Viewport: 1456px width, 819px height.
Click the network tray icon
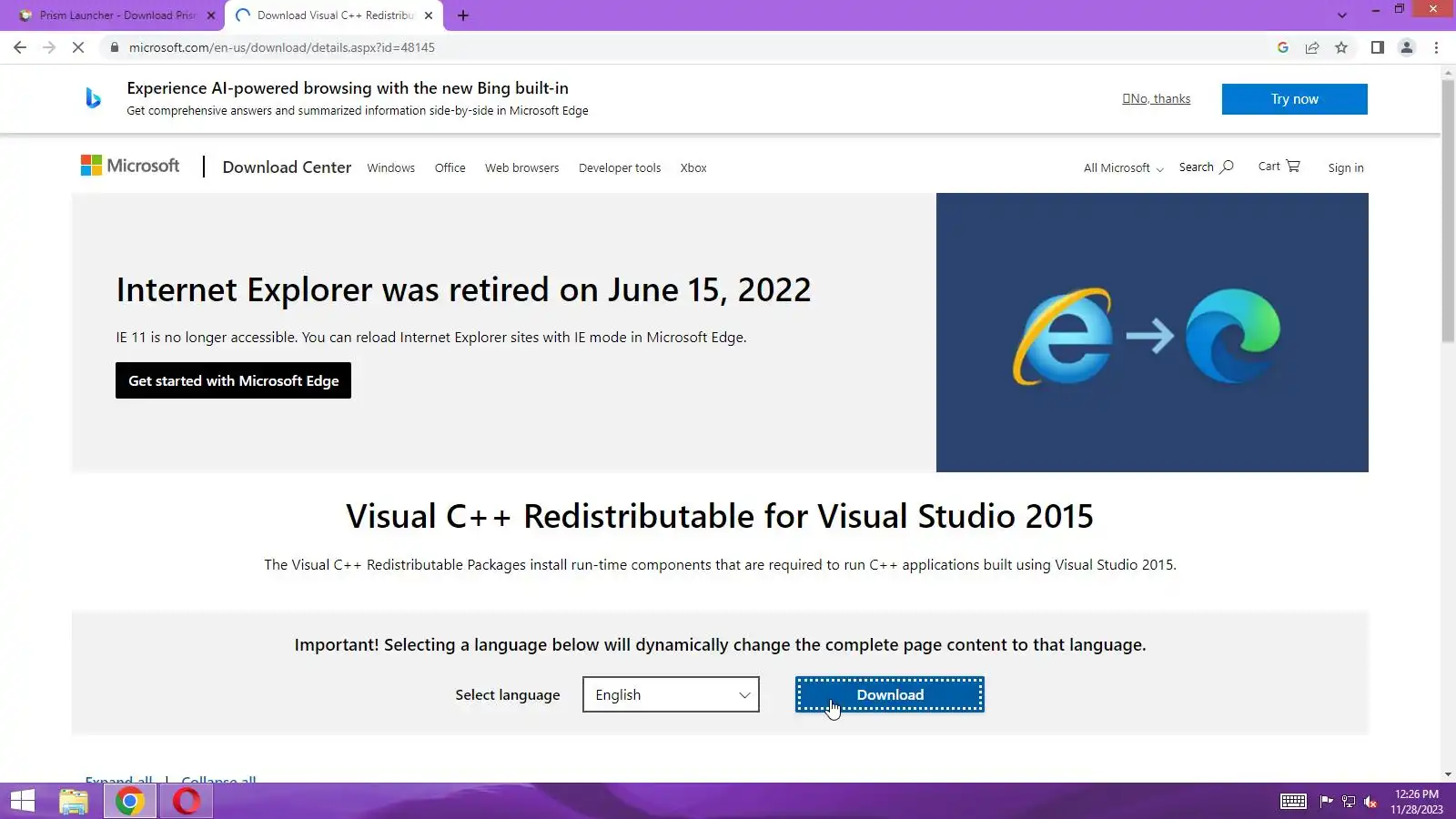(1349, 802)
